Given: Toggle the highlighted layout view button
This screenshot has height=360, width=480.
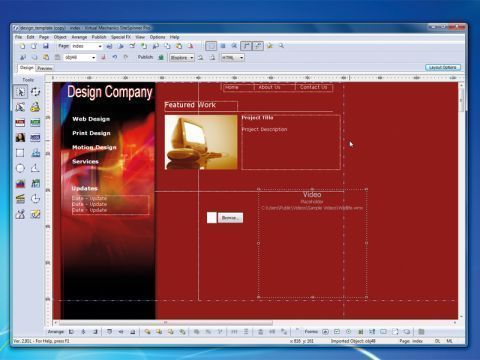Looking at the screenshot, I should (x=211, y=46).
